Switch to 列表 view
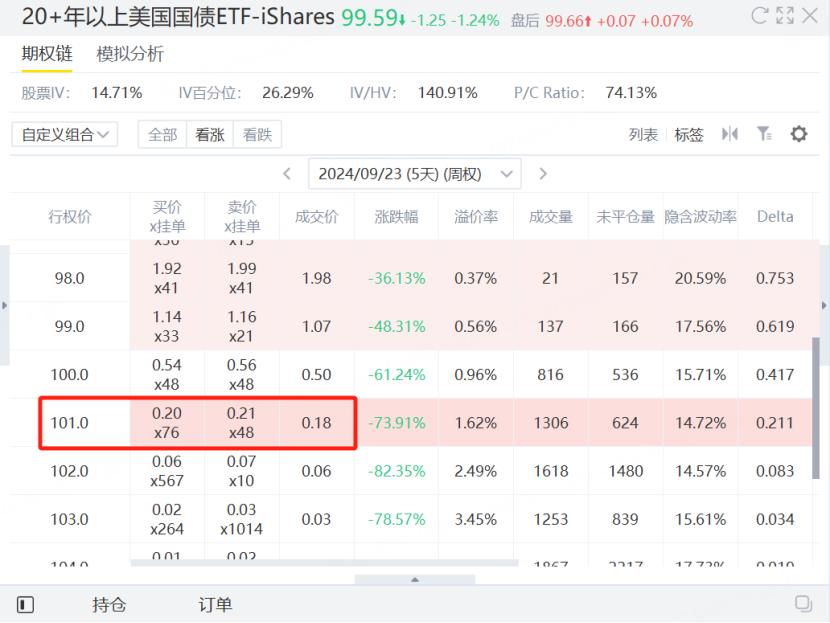Screen dimensions: 830x623 (643, 134)
